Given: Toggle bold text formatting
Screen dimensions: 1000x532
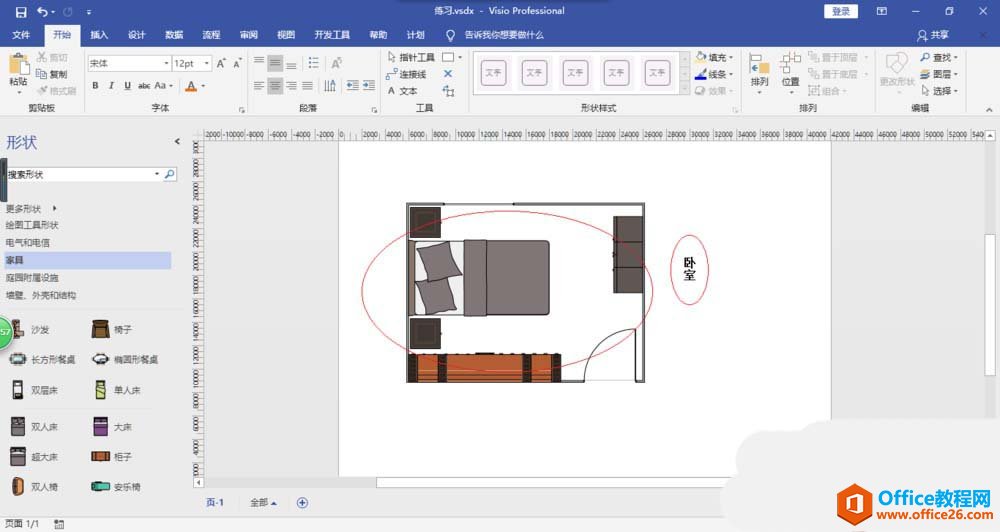Looking at the screenshot, I should coord(96,86).
